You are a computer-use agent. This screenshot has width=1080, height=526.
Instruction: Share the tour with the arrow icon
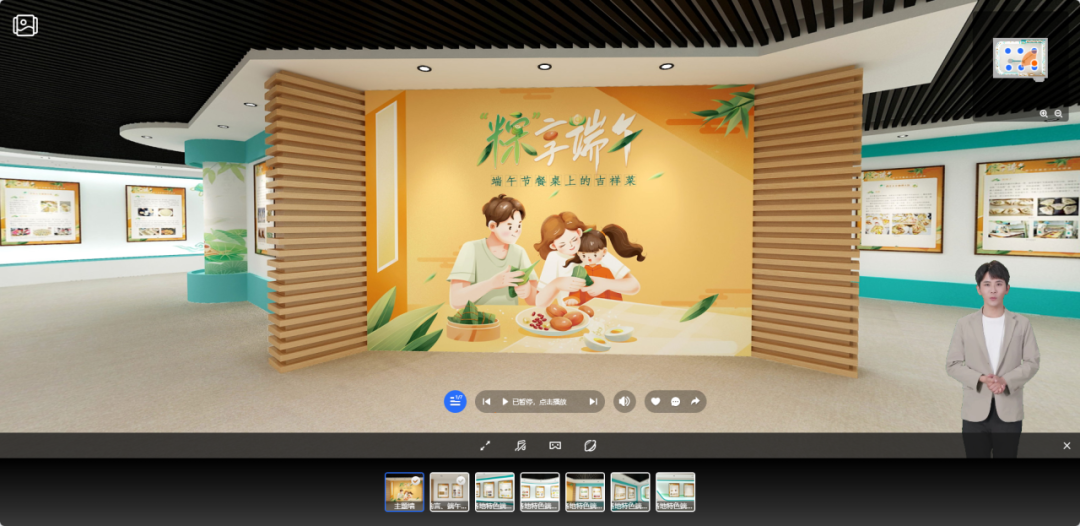click(x=695, y=402)
